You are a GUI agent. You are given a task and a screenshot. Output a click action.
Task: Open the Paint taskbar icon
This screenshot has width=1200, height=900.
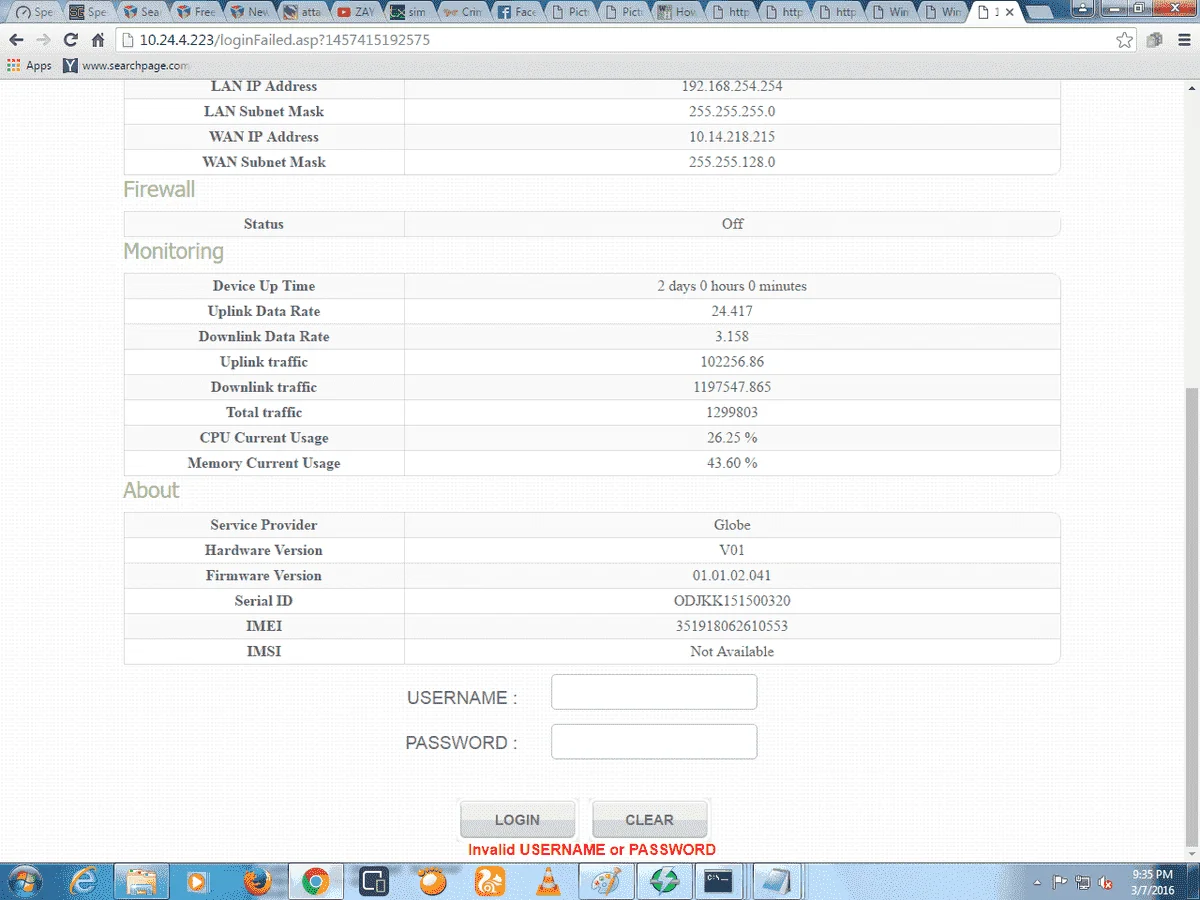[x=606, y=881]
